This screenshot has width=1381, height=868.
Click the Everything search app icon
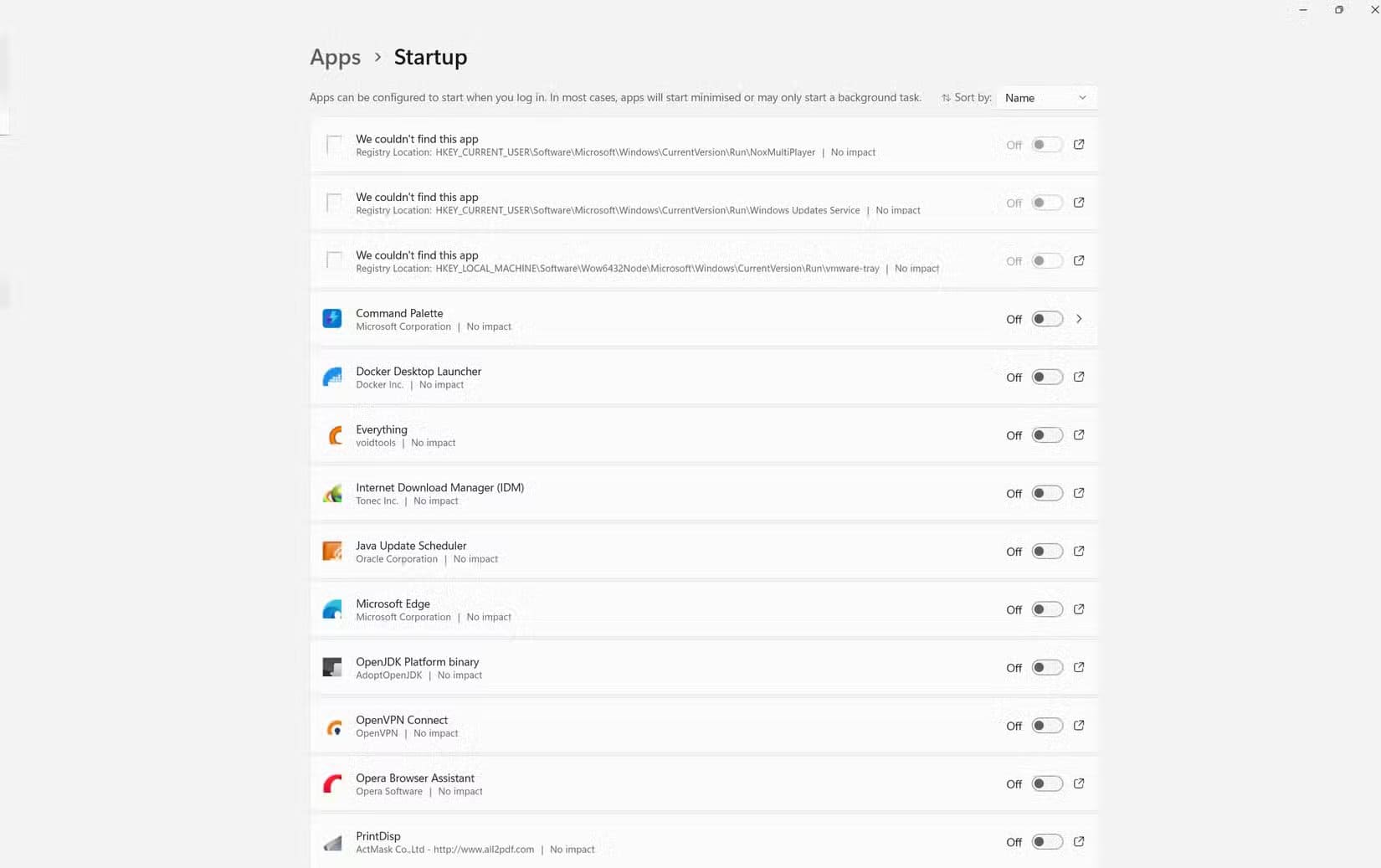coord(334,435)
